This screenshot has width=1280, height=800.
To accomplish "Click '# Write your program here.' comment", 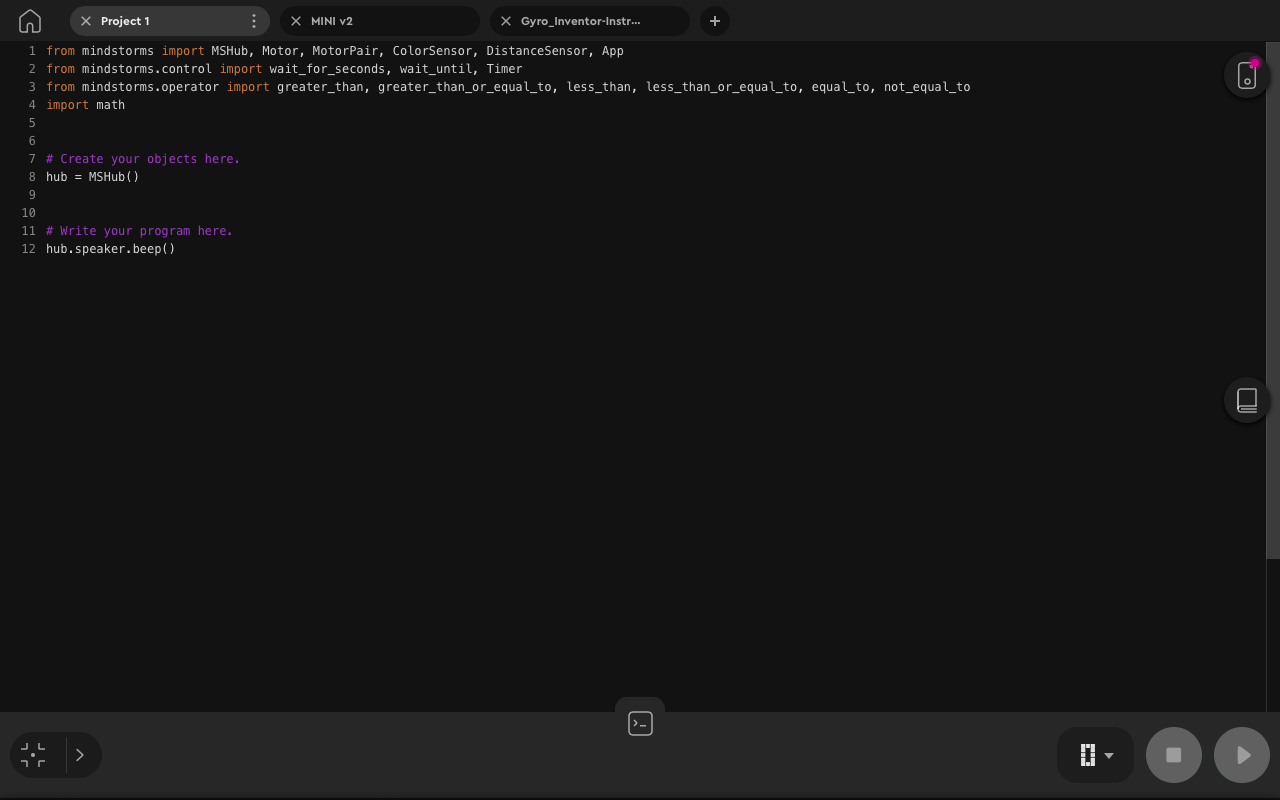I will click(x=139, y=231).
